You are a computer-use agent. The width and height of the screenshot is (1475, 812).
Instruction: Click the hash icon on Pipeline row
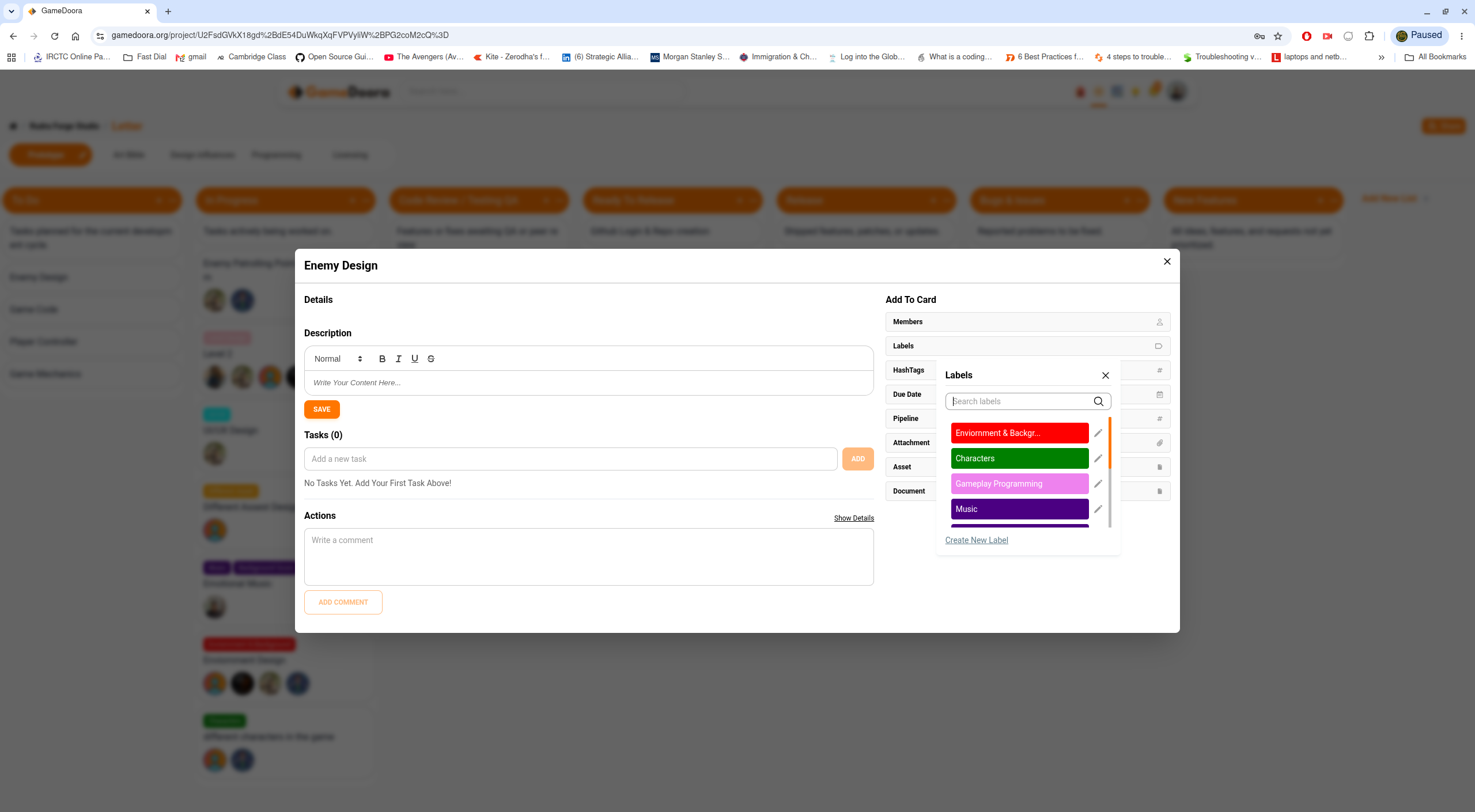1159,419
